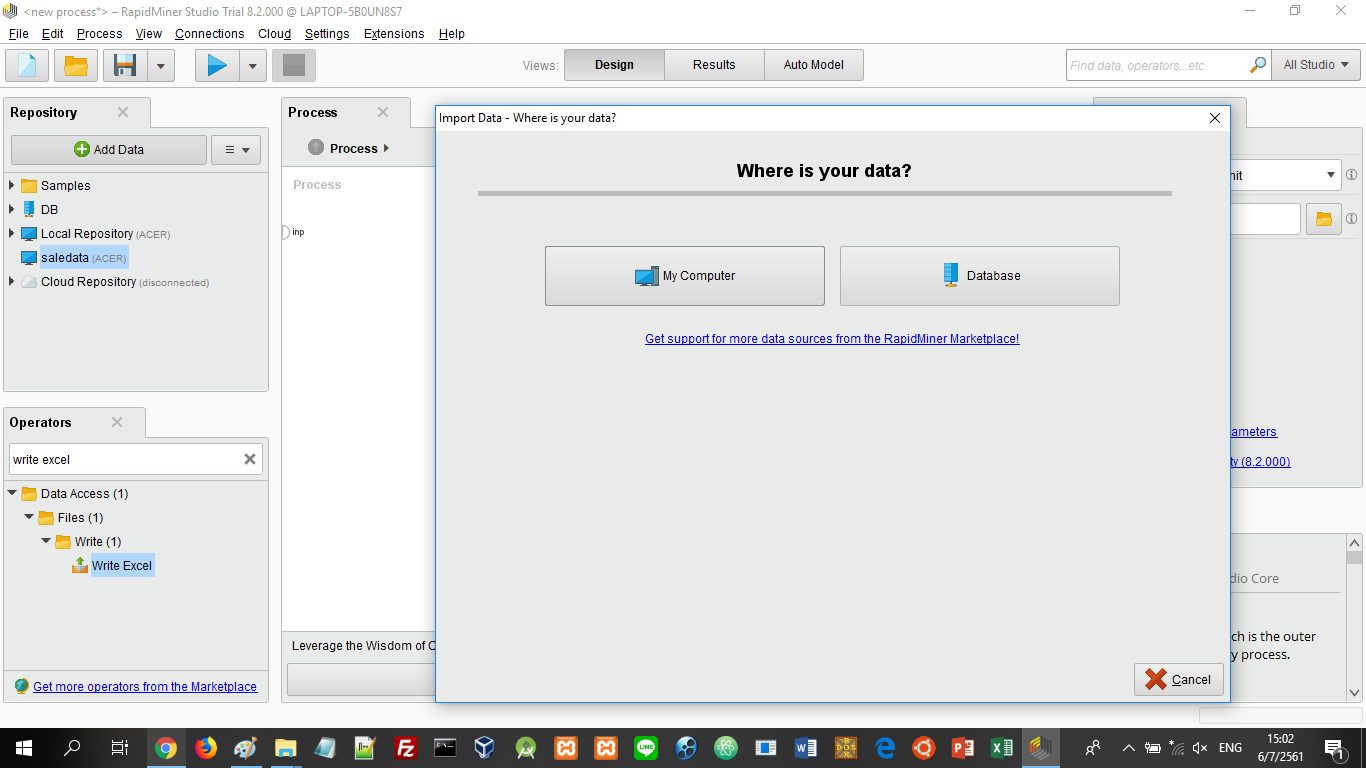
Task: Open the All Studio search scope dropdown
Action: tap(1315, 65)
